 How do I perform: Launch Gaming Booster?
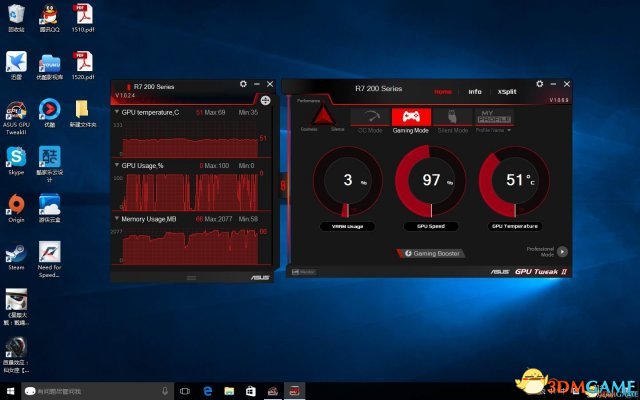431,253
